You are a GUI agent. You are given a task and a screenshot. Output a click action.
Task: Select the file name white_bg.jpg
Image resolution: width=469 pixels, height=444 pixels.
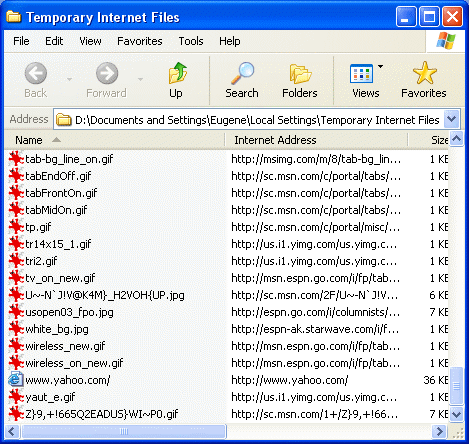(57, 329)
